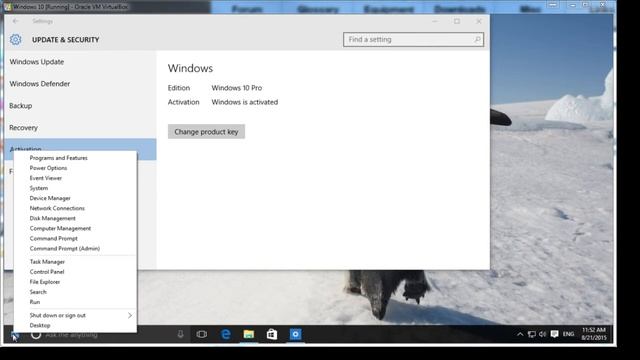640x360 pixels.
Task: Select Windows Update in the sidebar
Action: pos(80,62)
